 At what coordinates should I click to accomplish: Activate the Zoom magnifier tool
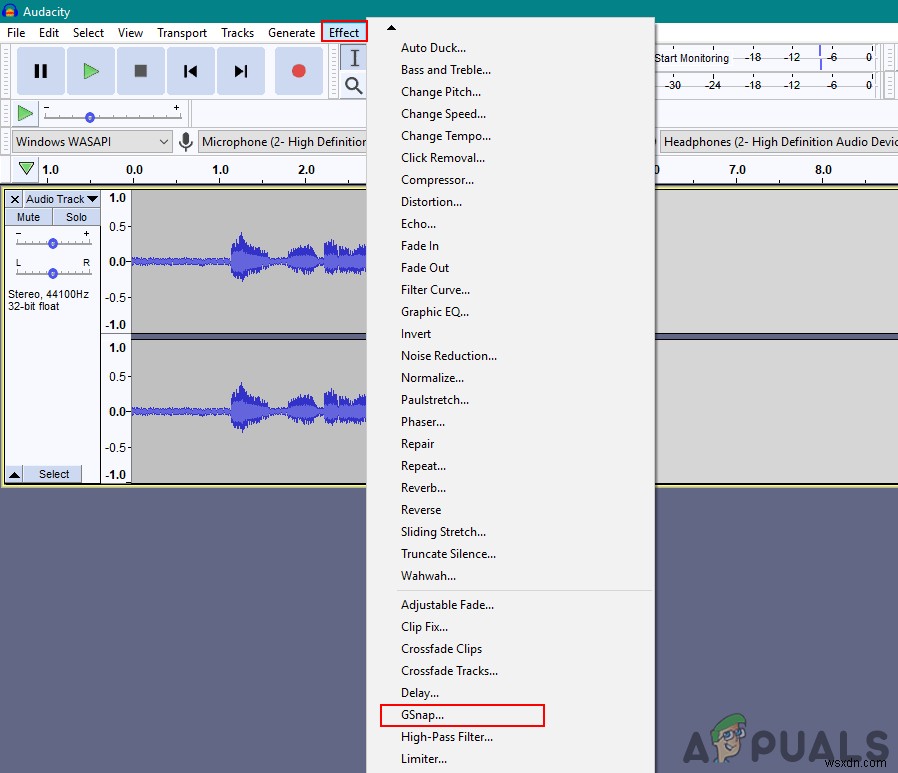coord(352,86)
